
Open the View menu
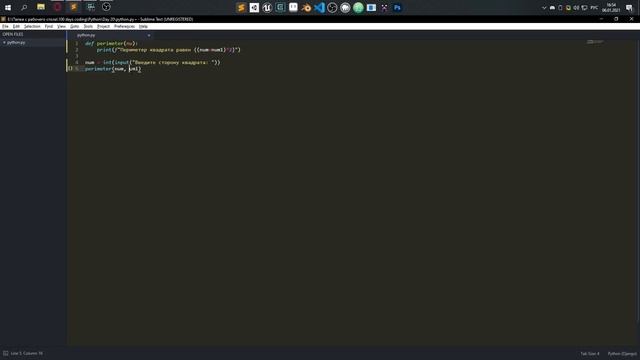click(x=61, y=26)
